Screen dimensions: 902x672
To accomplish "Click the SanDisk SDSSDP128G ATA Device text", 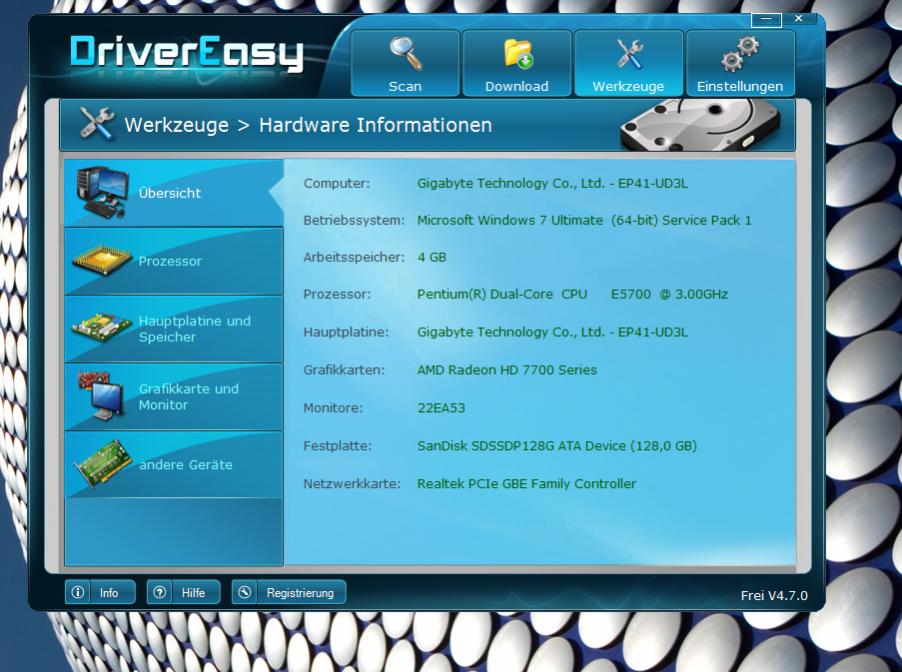I will pos(557,446).
